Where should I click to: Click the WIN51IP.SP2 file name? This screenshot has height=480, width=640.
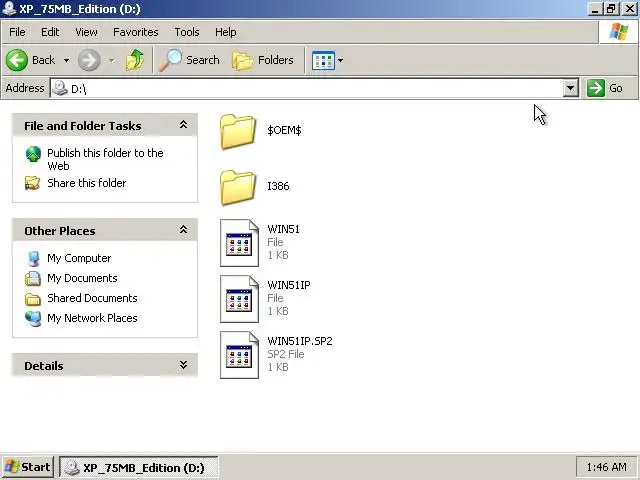(x=300, y=341)
